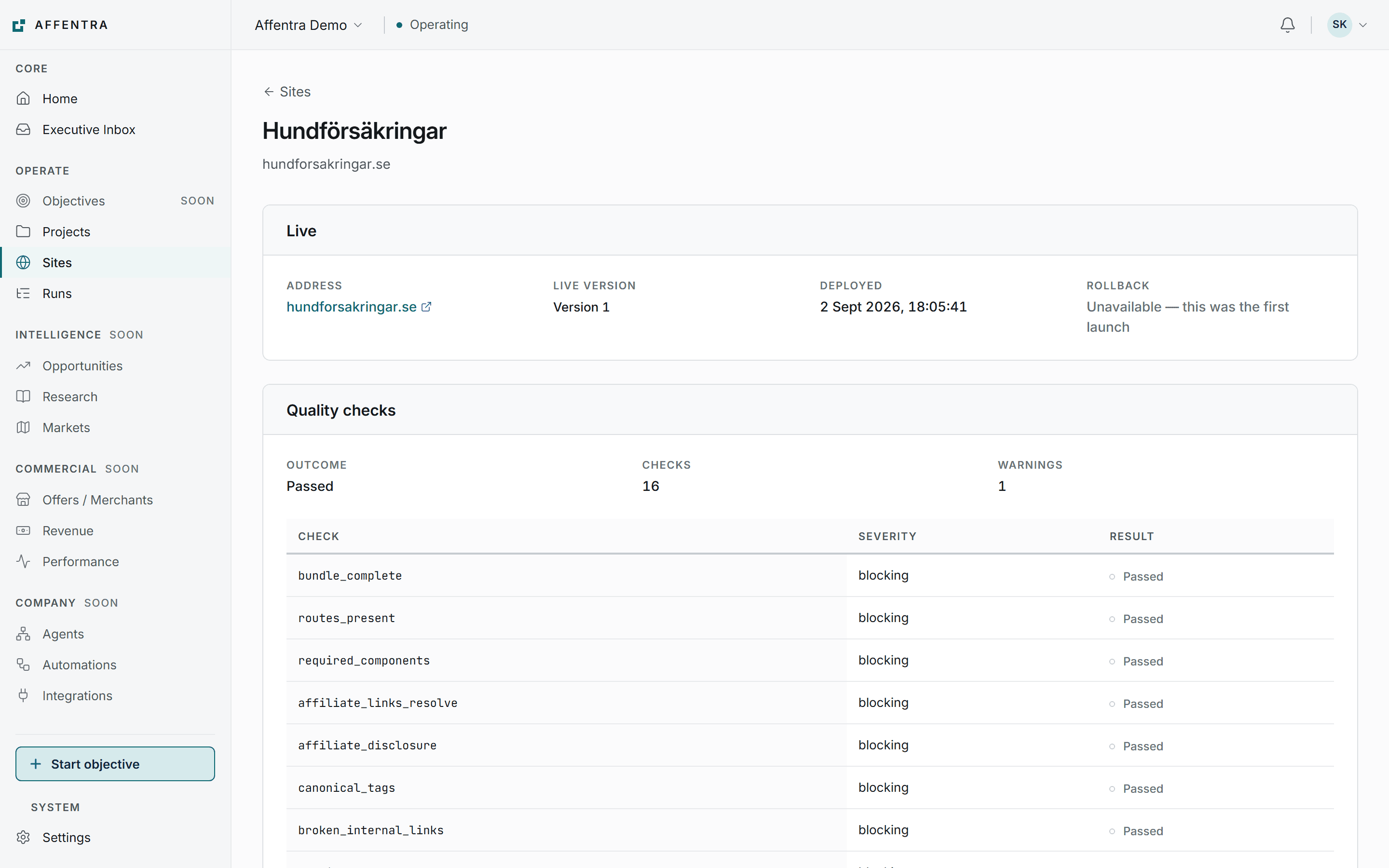This screenshot has height=868, width=1389.
Task: Click the Warnings count value 1
Action: (1002, 486)
